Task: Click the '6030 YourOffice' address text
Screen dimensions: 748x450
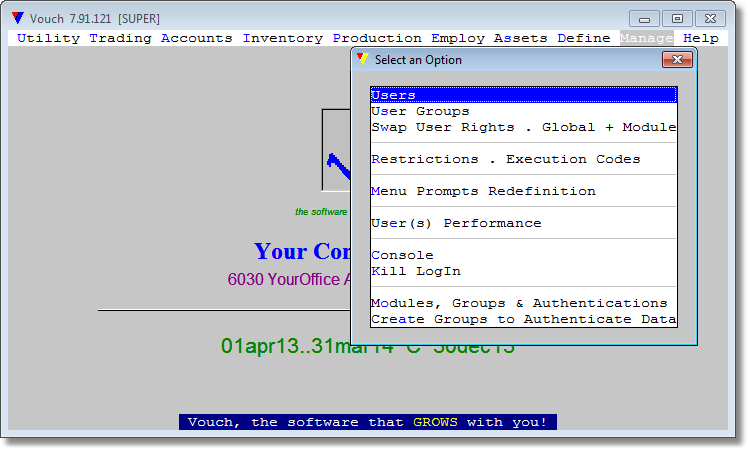Action: (x=289, y=279)
